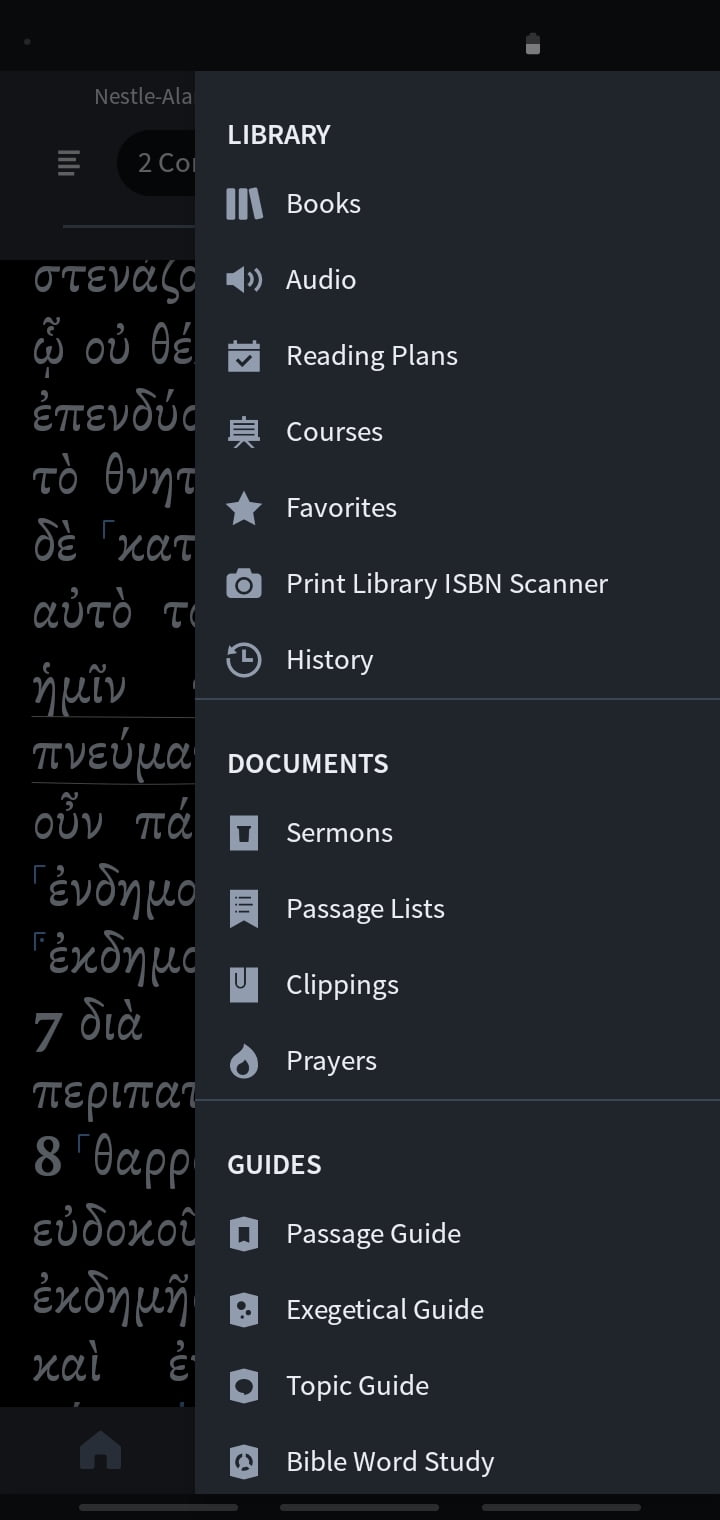Open the History clock icon

[x=244, y=660]
